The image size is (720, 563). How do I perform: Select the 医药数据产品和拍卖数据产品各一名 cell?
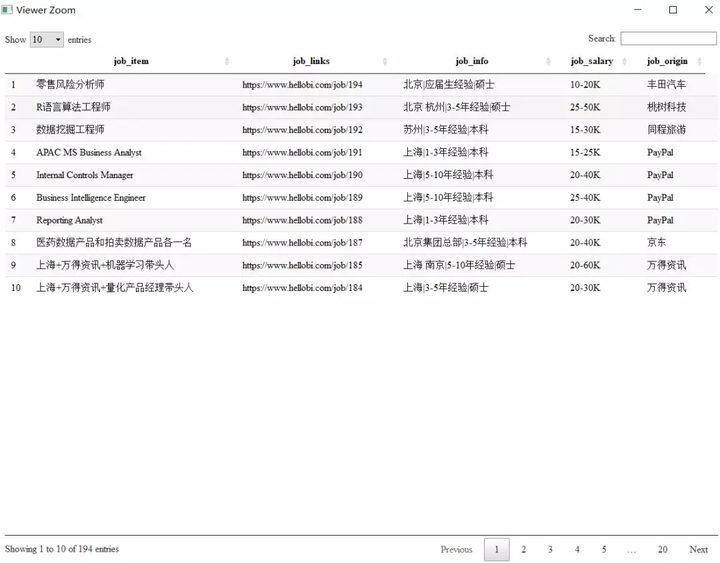[114, 242]
